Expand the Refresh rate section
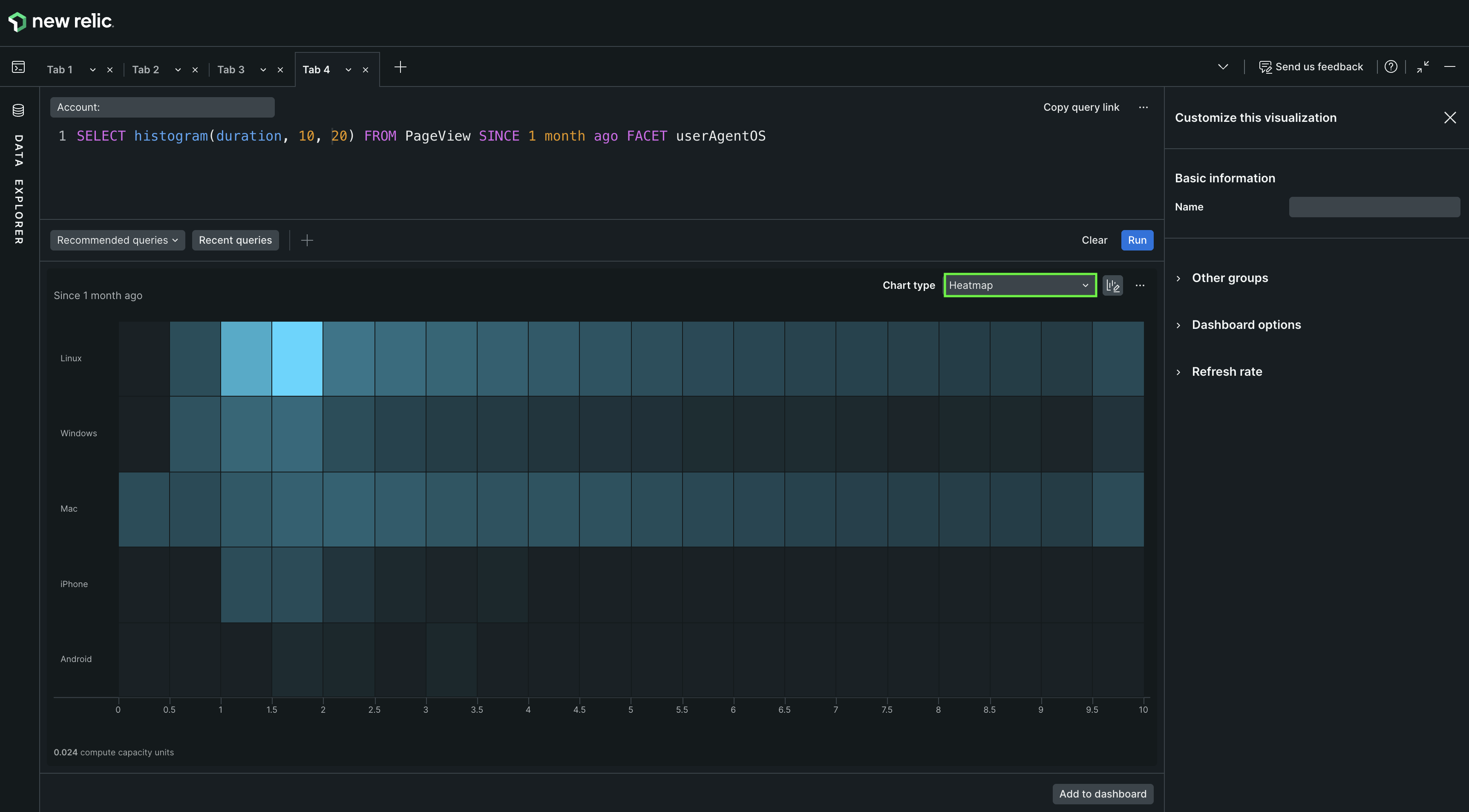1469x812 pixels. point(1227,371)
